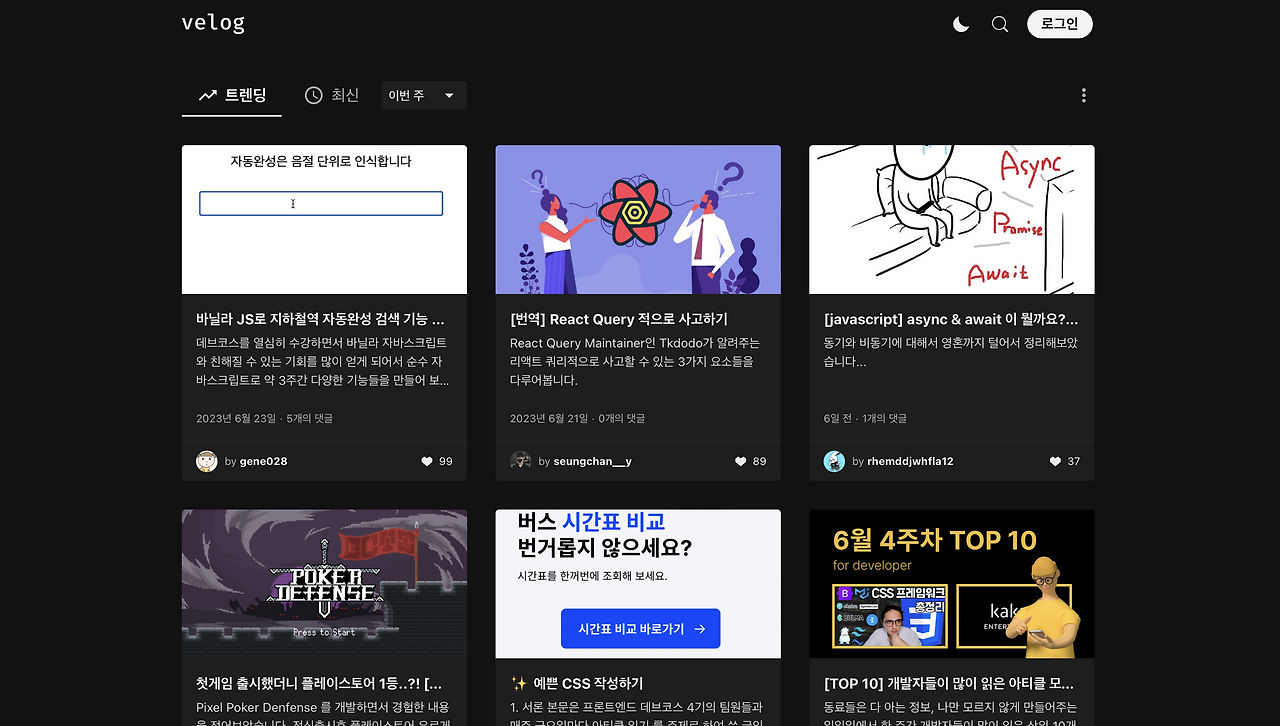The image size is (1280, 726).
Task: Click the 자동완성 text input field
Action: click(320, 203)
